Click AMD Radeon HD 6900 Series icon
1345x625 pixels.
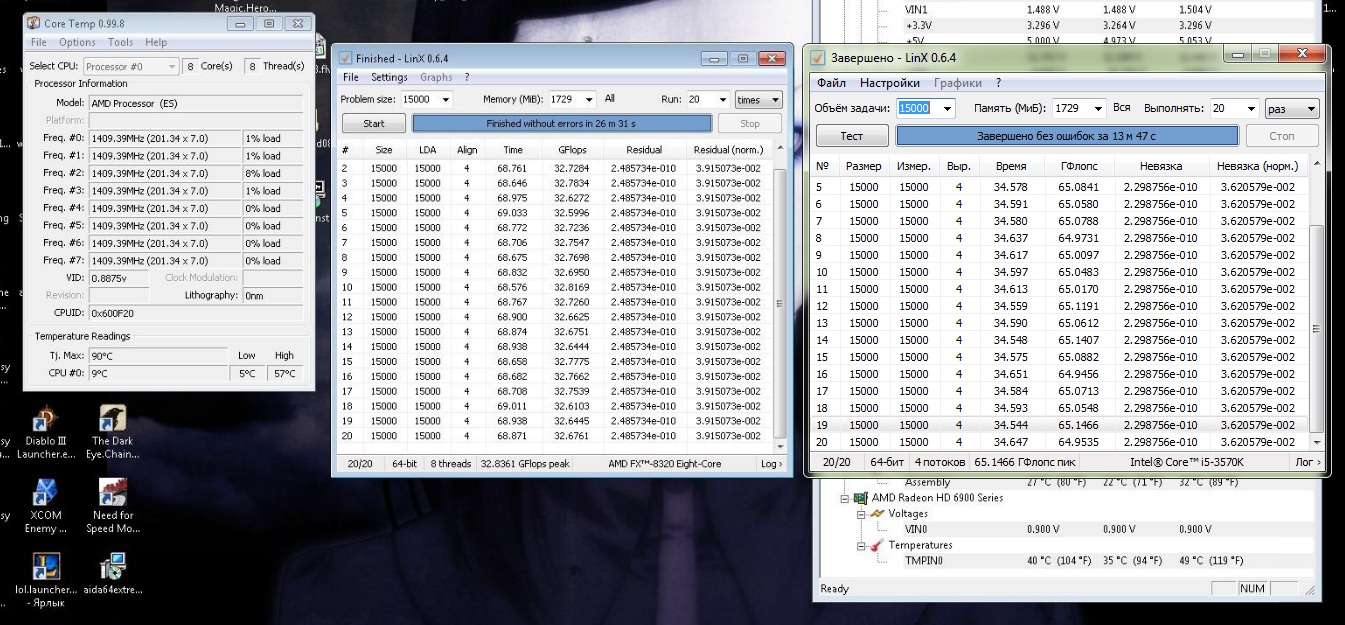(x=860, y=498)
